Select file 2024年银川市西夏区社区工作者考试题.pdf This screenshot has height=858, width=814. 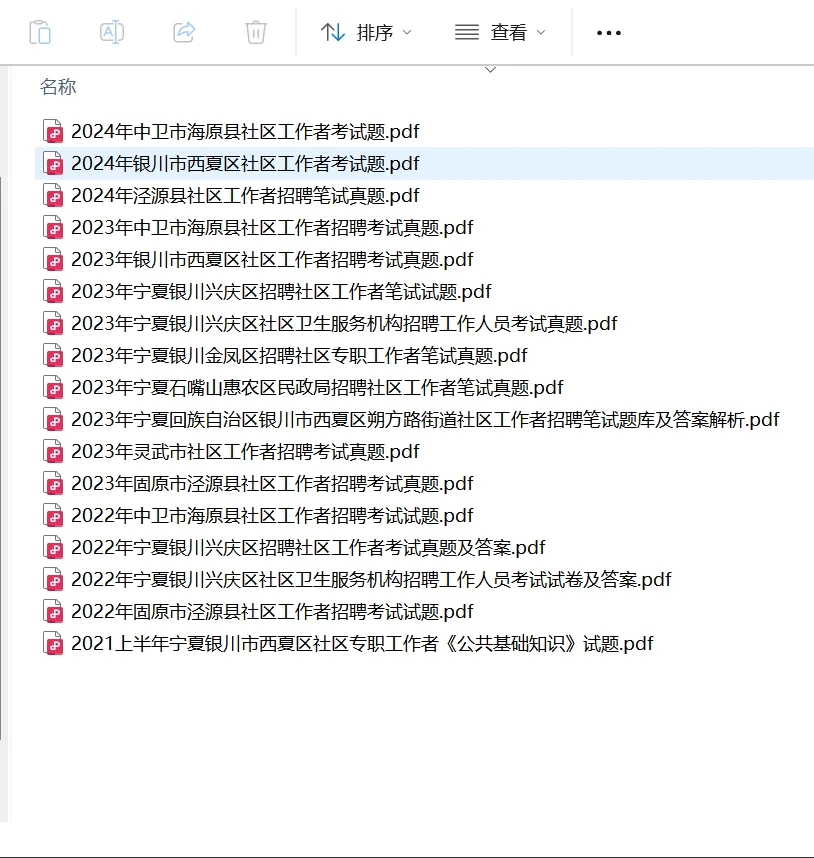[x=245, y=163]
